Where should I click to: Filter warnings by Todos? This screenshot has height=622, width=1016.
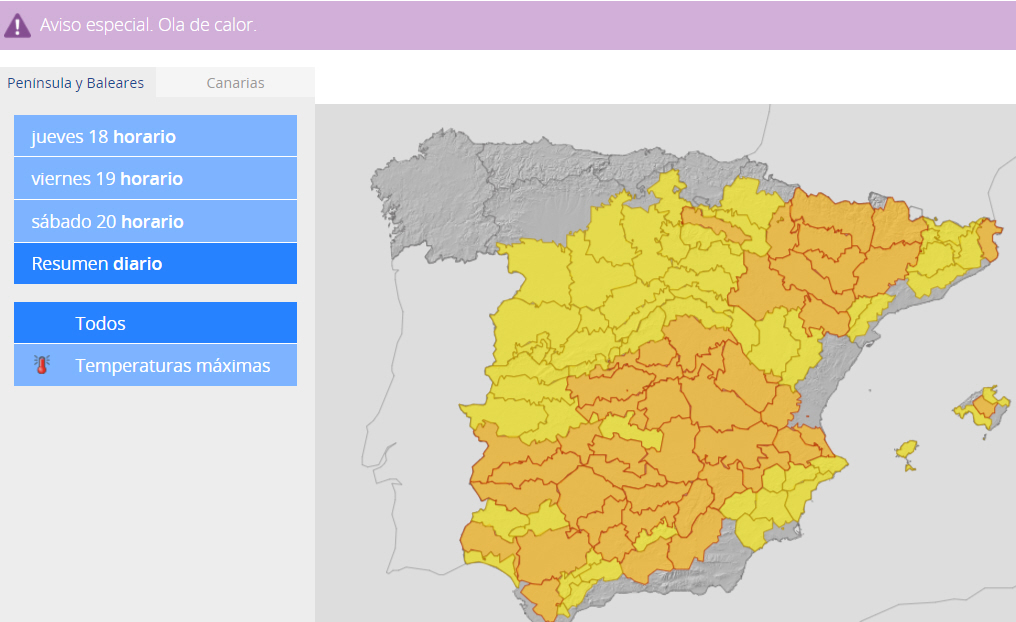[155, 323]
